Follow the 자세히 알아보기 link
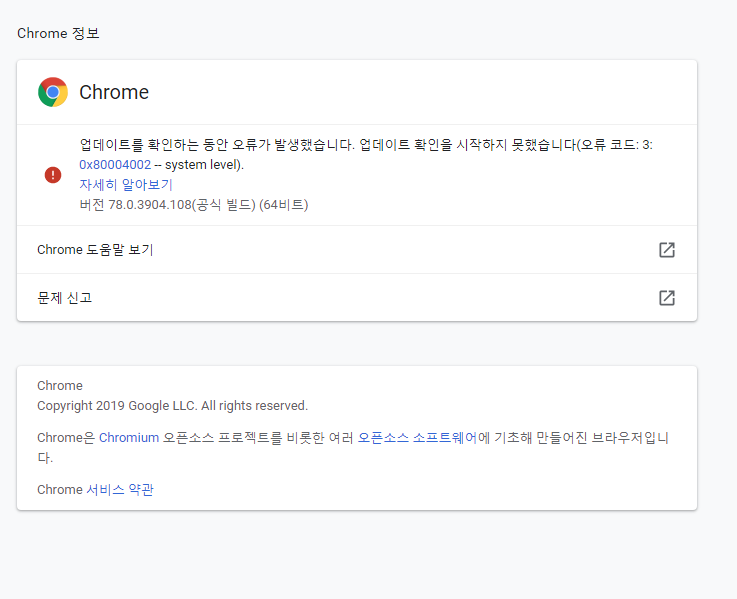This screenshot has height=599, width=737. [126, 184]
